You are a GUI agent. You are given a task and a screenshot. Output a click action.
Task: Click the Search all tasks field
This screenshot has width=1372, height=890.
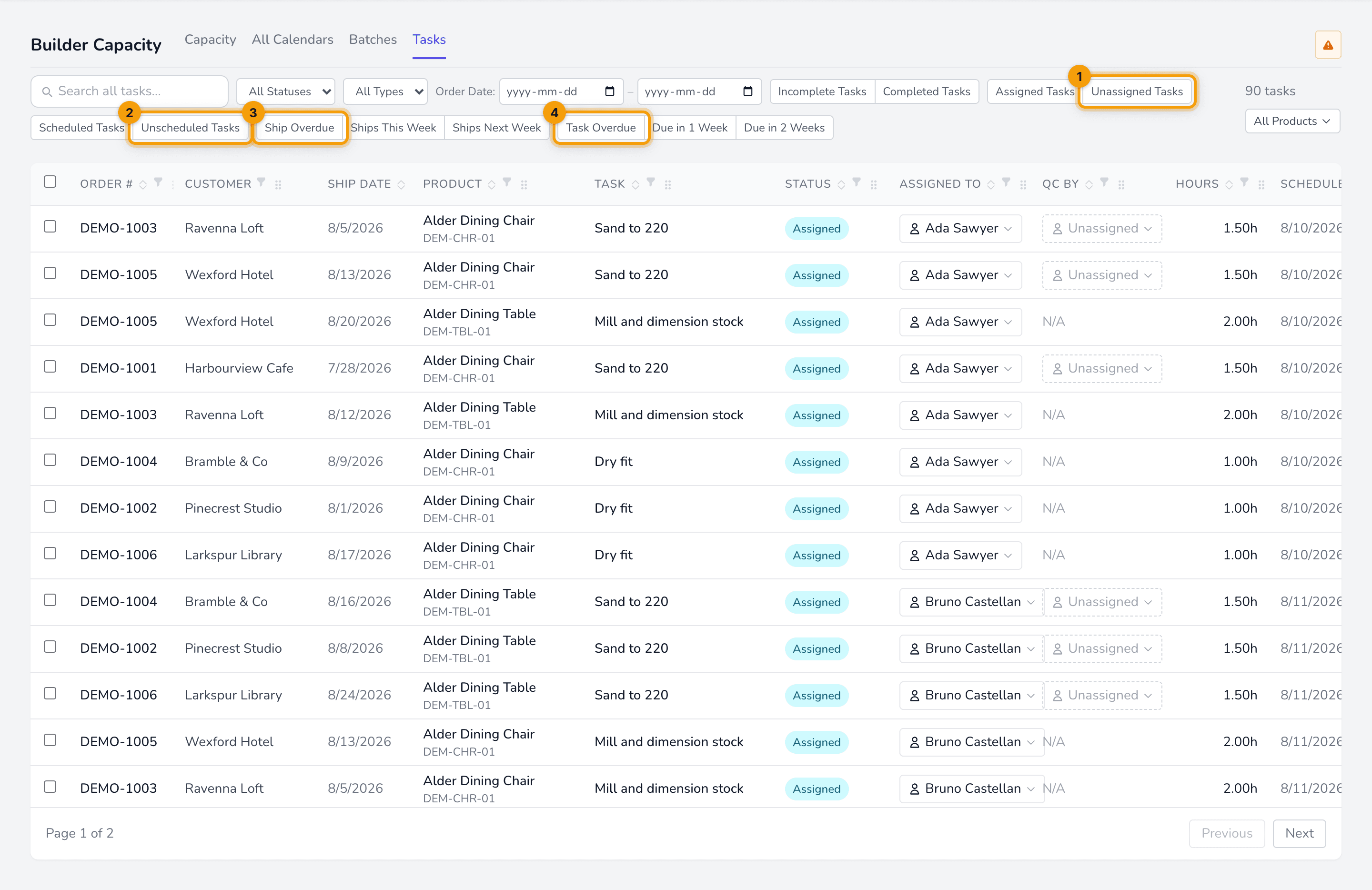pyautogui.click(x=130, y=91)
